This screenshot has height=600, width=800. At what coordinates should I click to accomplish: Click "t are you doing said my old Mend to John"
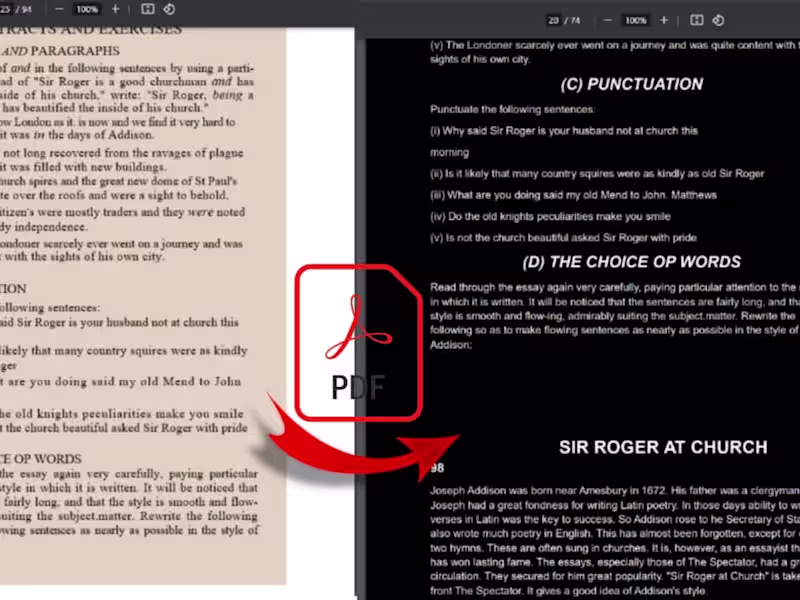coord(120,382)
